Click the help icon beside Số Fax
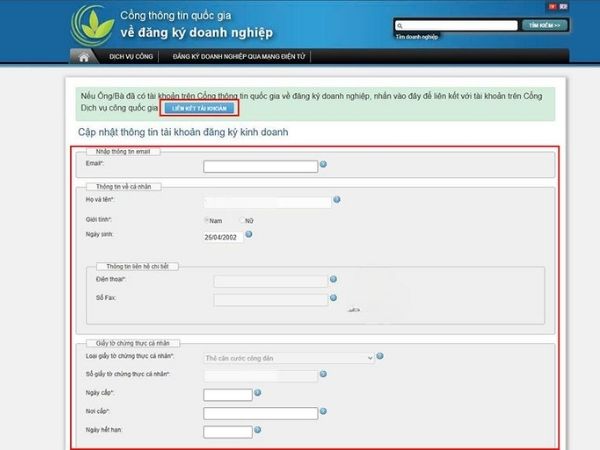The image size is (600, 450). (x=333, y=298)
